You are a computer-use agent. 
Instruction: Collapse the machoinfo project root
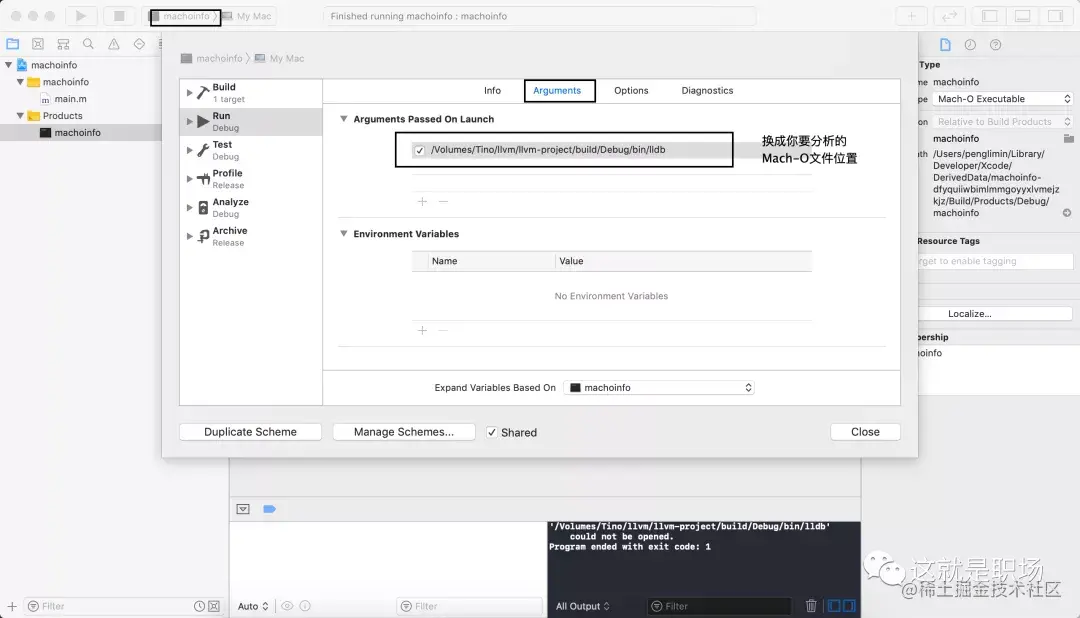8,65
